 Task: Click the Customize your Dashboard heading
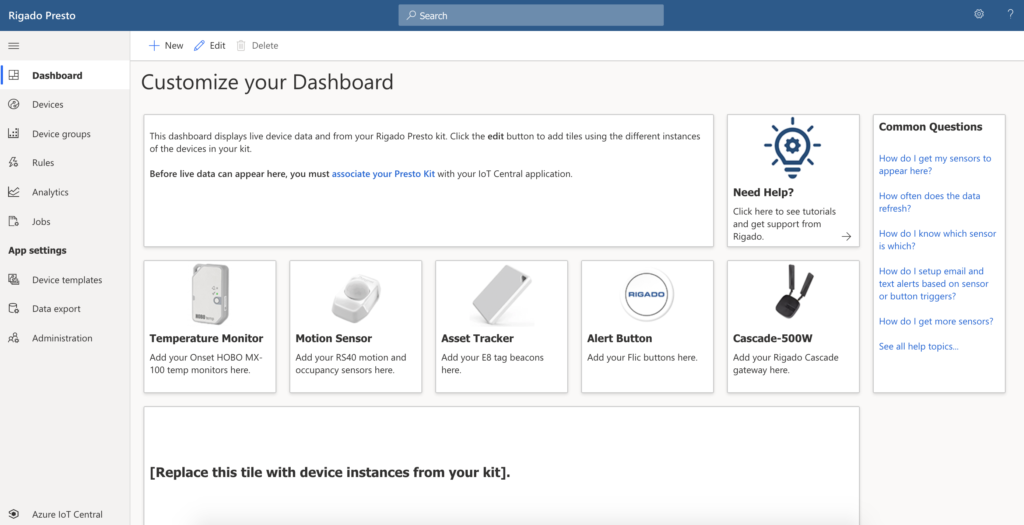pos(267,82)
